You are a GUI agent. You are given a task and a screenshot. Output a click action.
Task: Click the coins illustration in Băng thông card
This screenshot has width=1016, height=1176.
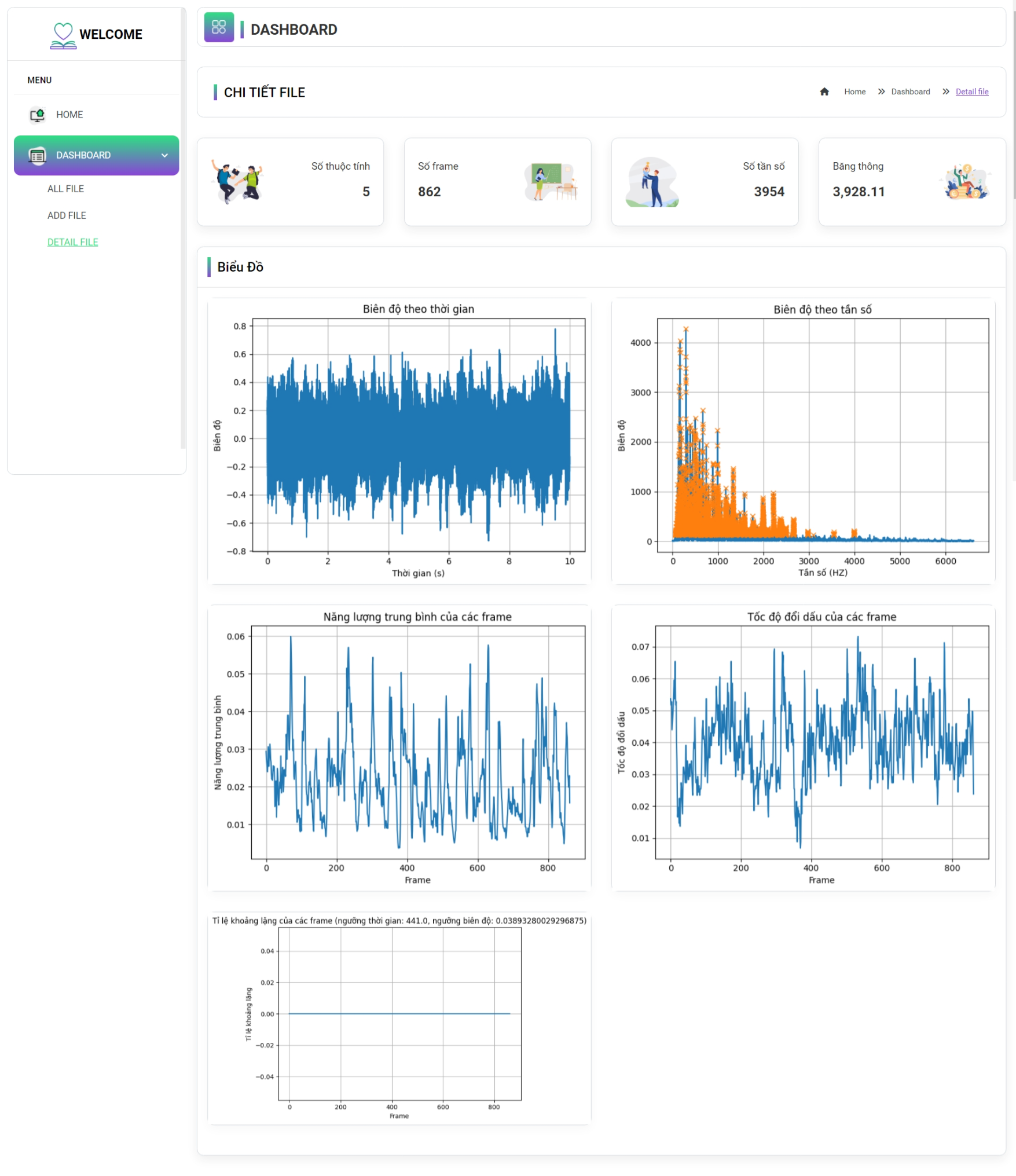pos(965,182)
